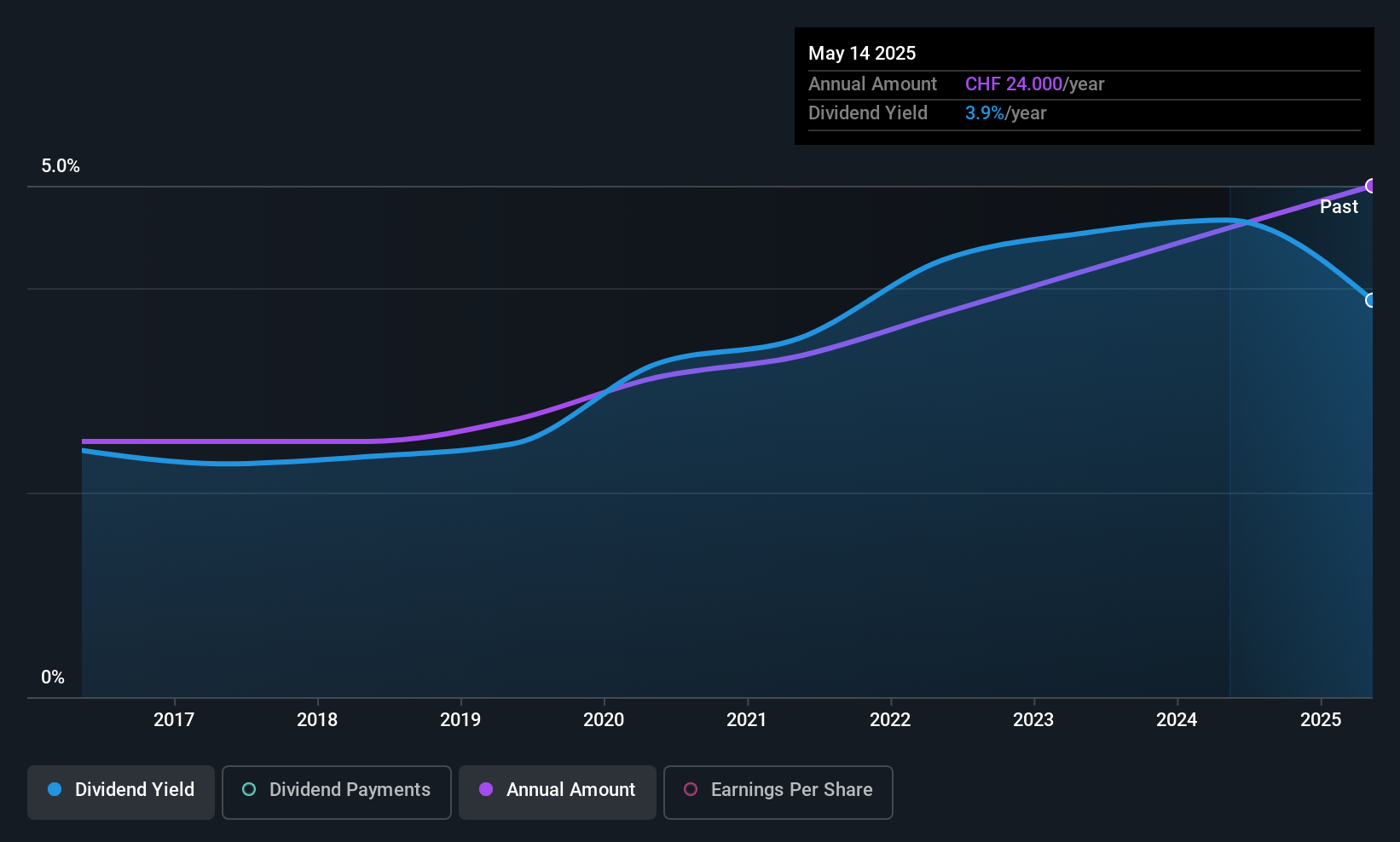Click the 3.9% dividend yield value
Image resolution: width=1400 pixels, height=842 pixels.
pyautogui.click(x=985, y=113)
